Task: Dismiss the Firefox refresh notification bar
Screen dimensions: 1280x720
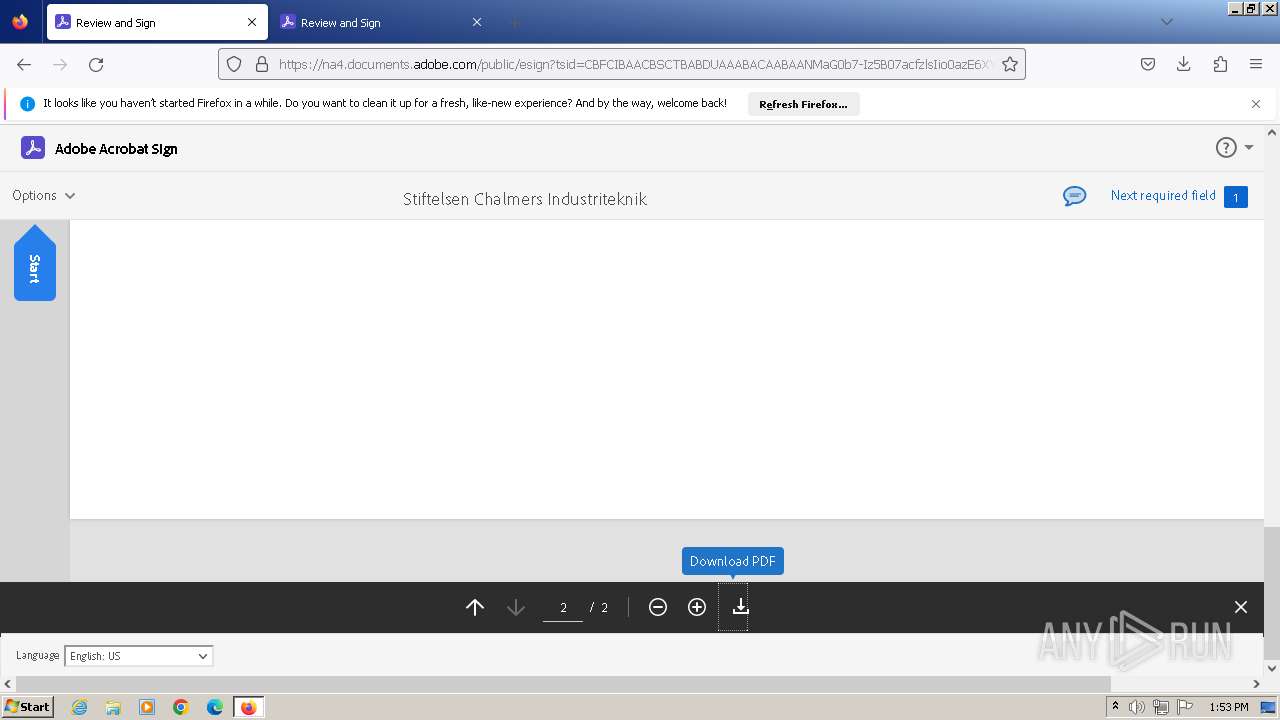Action: point(1256,104)
